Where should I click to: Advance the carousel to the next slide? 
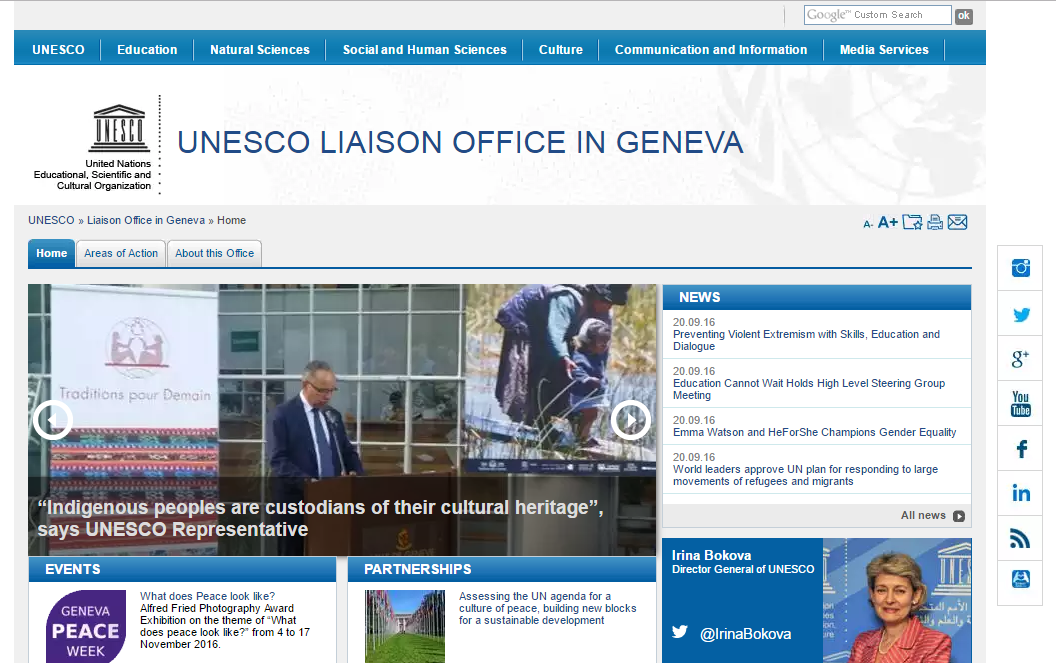[631, 420]
